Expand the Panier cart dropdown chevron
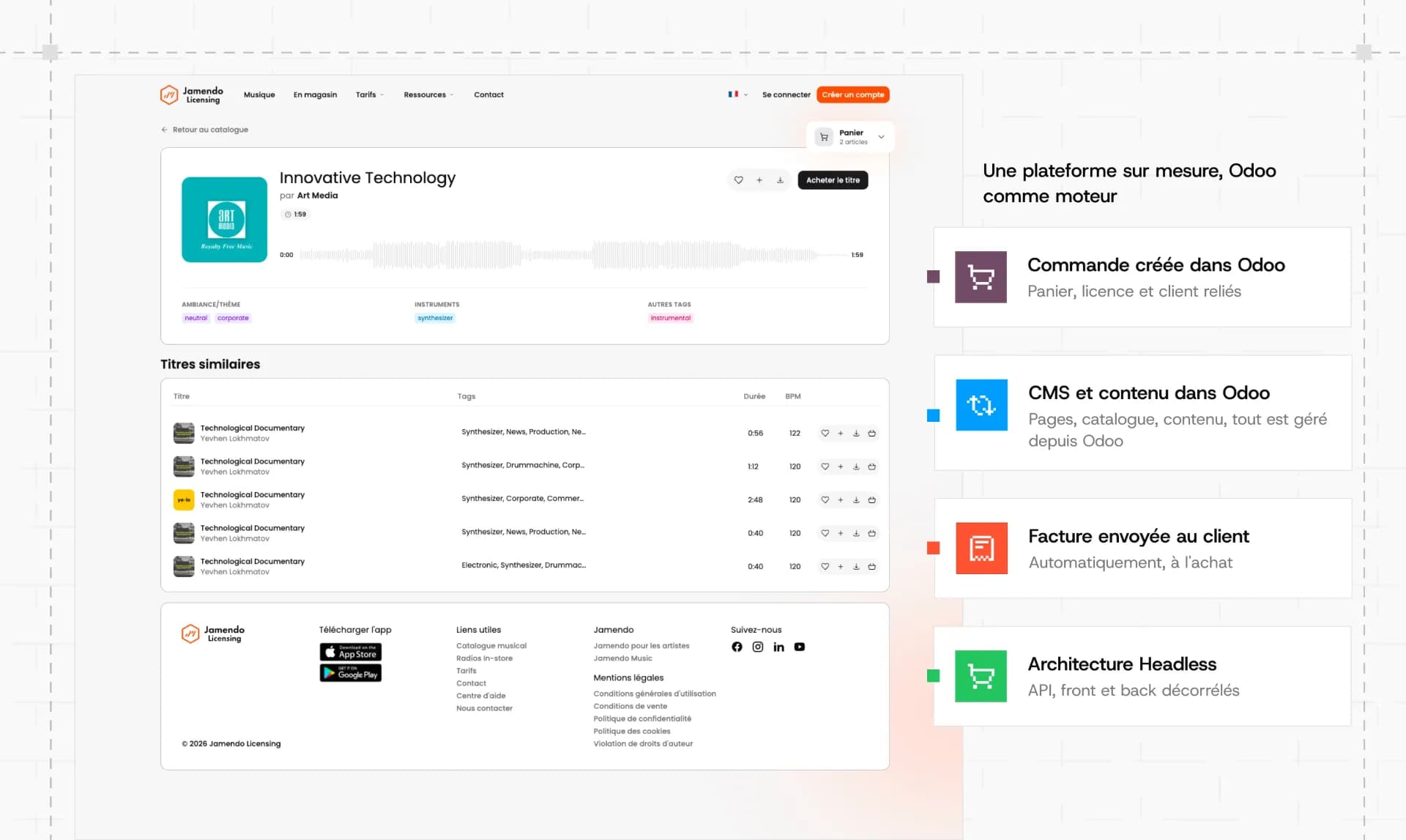The height and width of the screenshot is (840, 1406). pyautogui.click(x=881, y=137)
